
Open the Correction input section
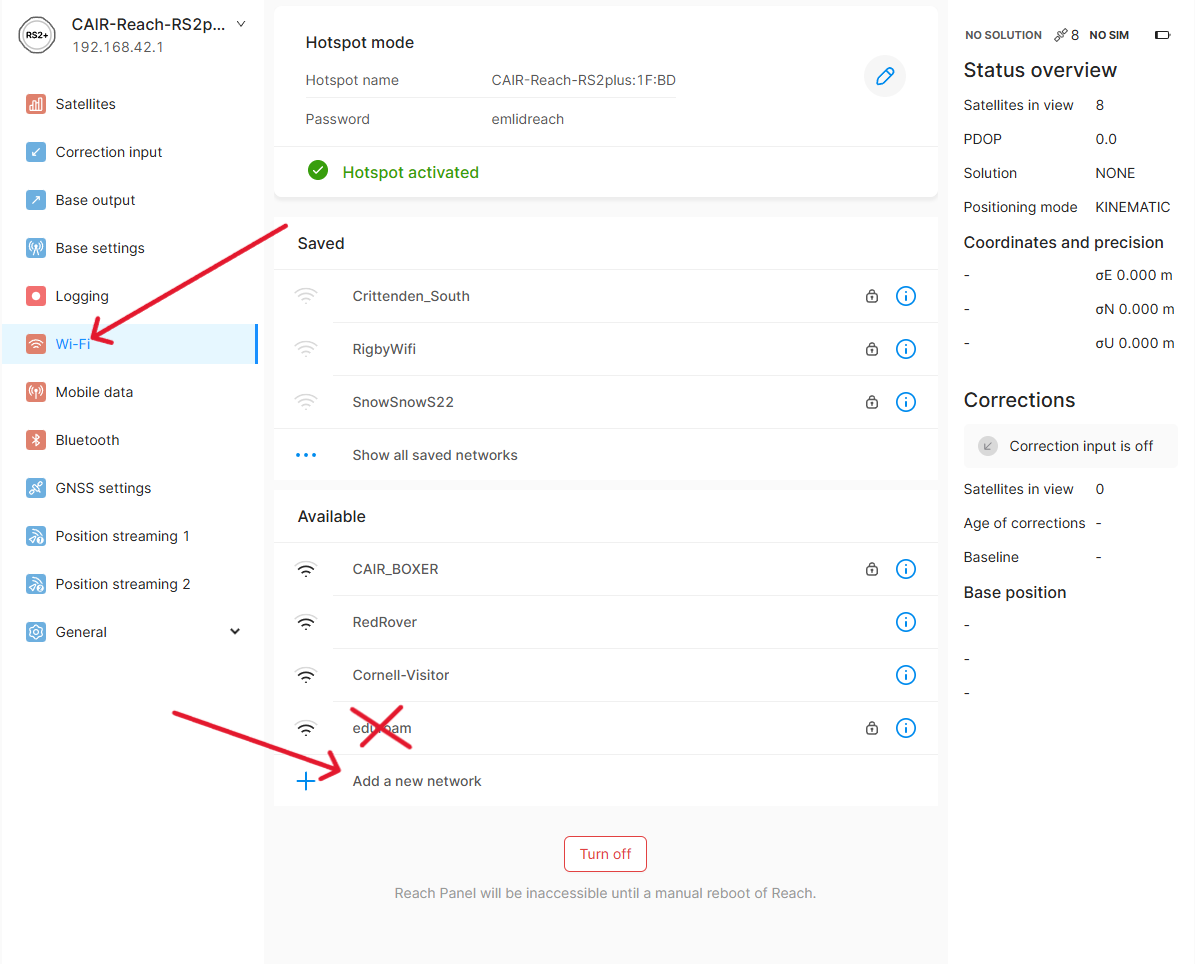[130, 152]
